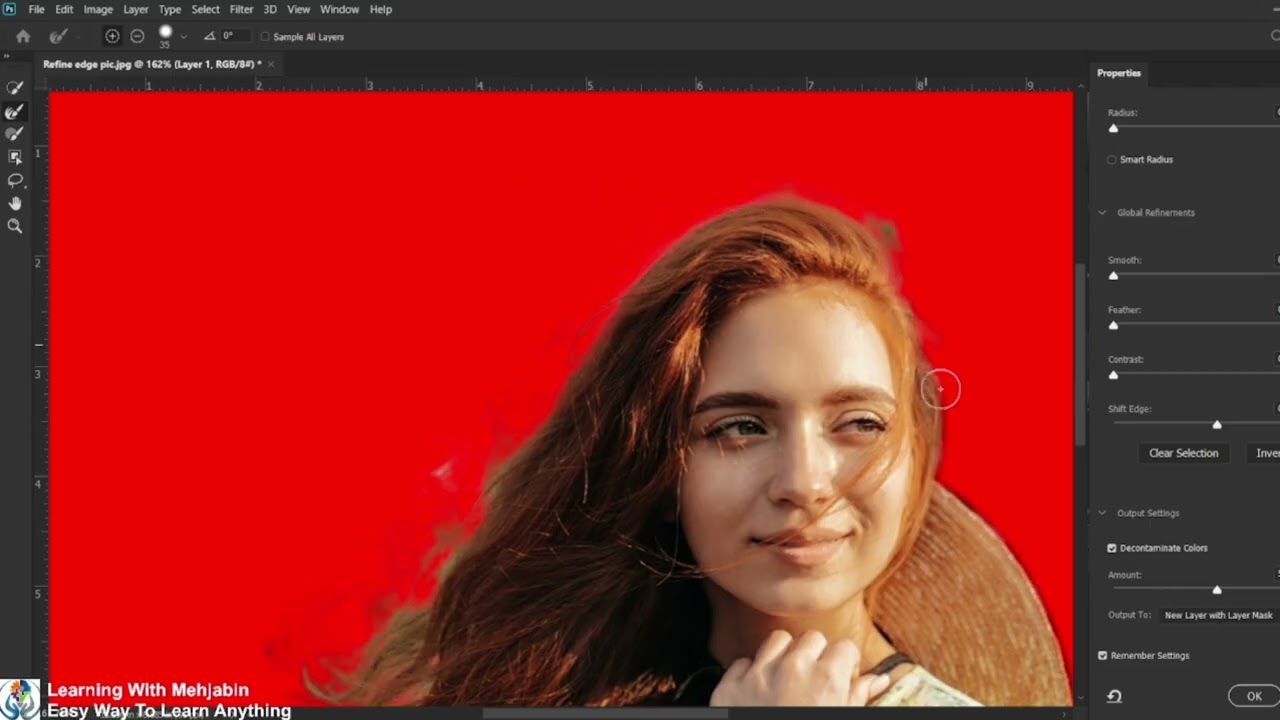Click the Amount slider handle
The width and height of the screenshot is (1280, 720).
[1217, 590]
